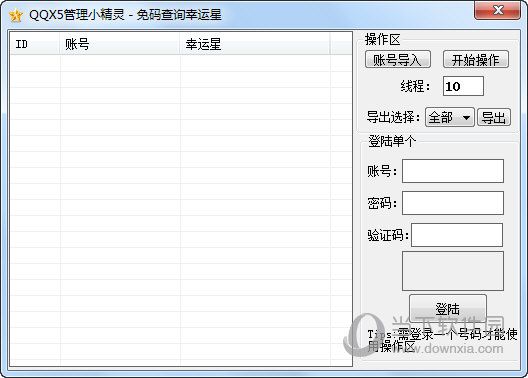
Task: Click the 登陆 button
Action: [448, 308]
